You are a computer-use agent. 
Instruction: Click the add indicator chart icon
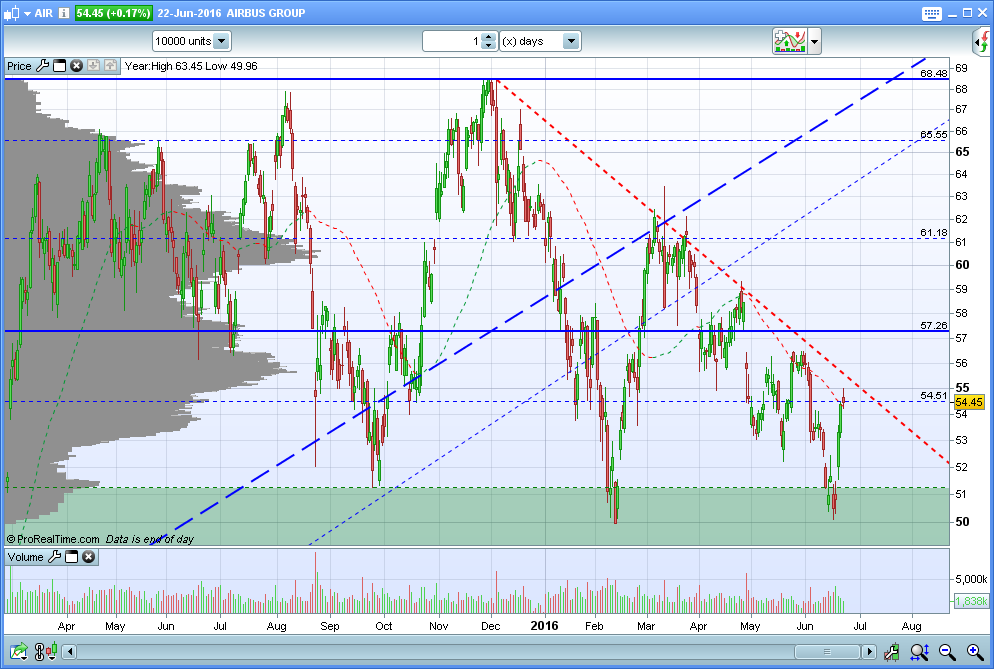click(x=789, y=41)
